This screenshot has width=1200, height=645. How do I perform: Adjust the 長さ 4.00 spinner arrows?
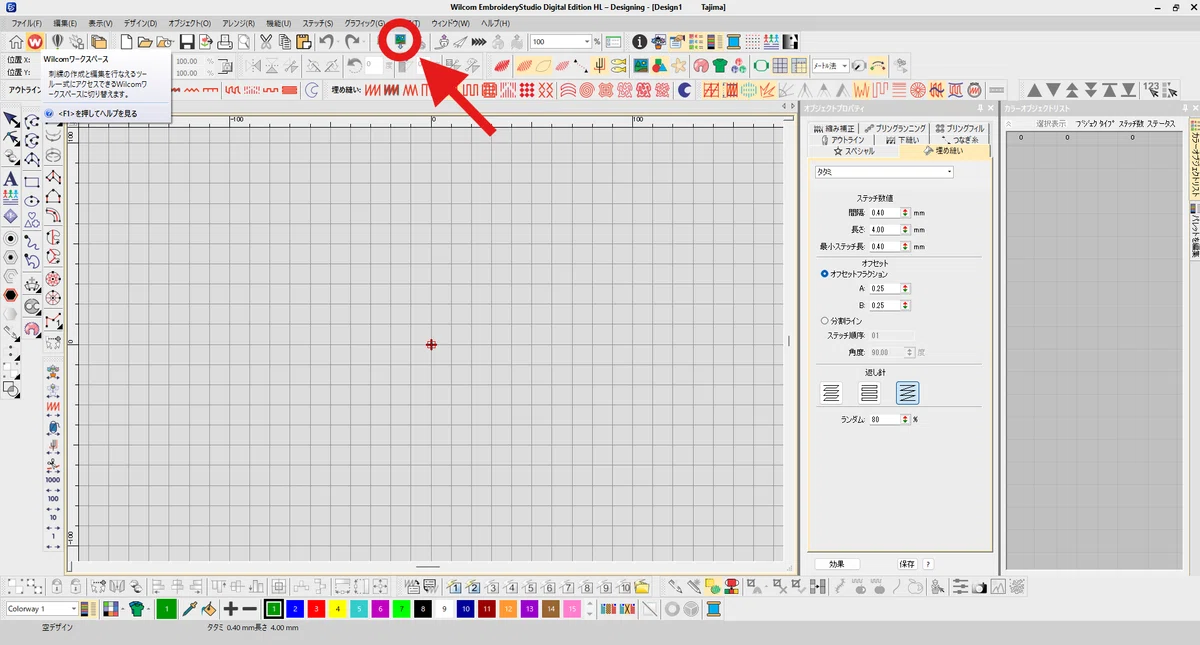point(905,229)
